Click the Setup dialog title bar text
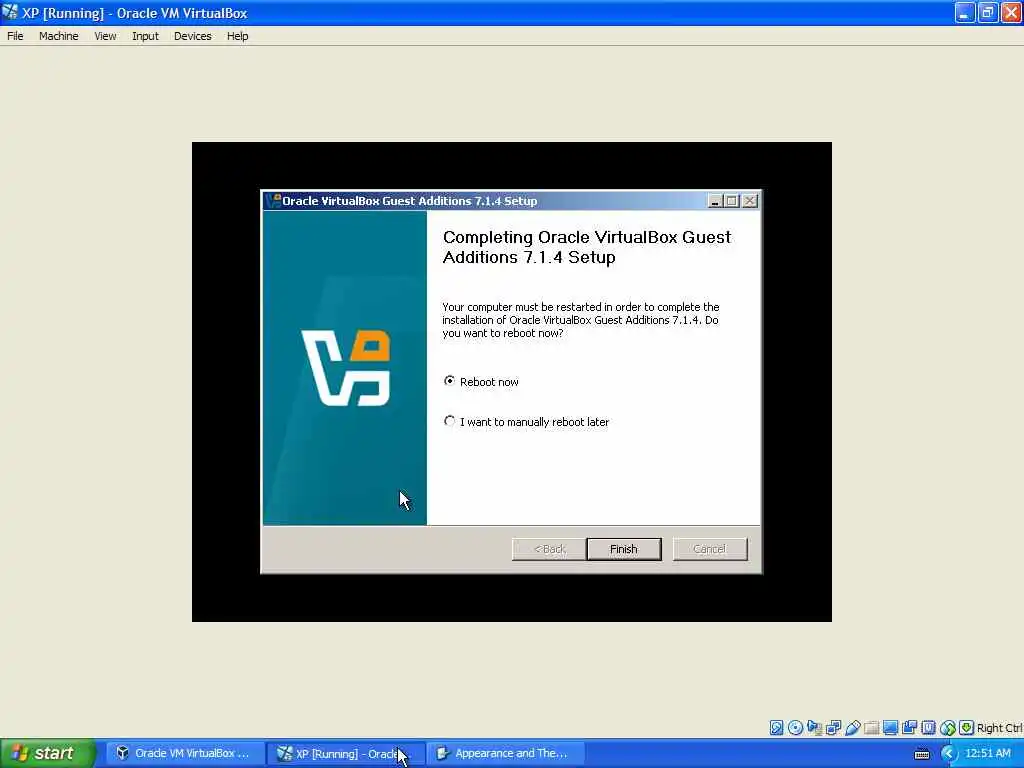This screenshot has height=768, width=1024. click(409, 201)
